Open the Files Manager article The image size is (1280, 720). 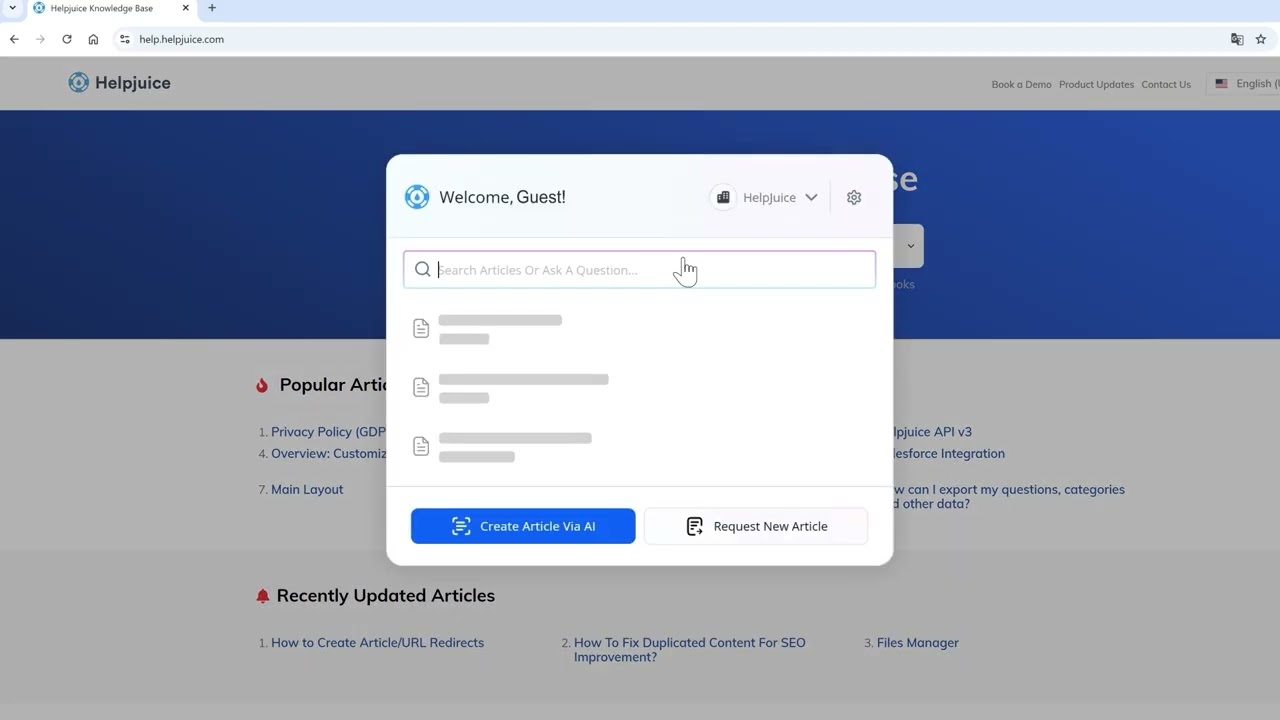point(917,643)
